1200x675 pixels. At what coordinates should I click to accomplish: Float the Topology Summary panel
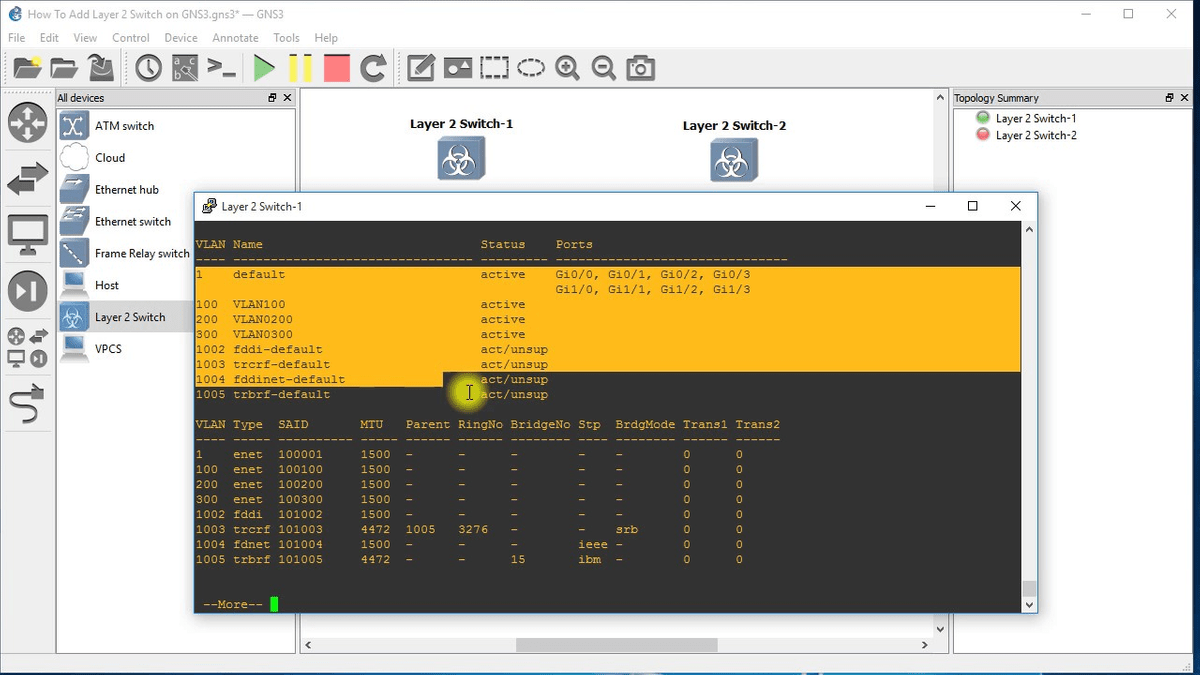tap(1170, 98)
